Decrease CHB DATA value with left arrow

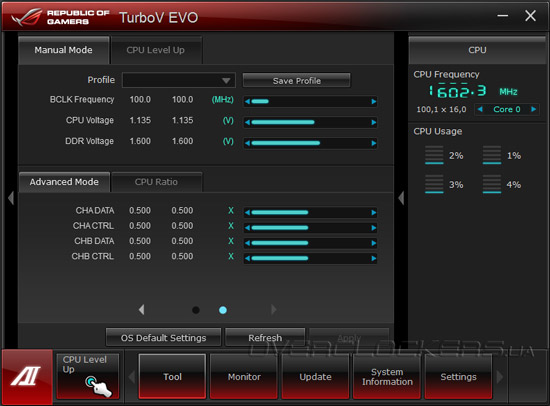pos(248,243)
